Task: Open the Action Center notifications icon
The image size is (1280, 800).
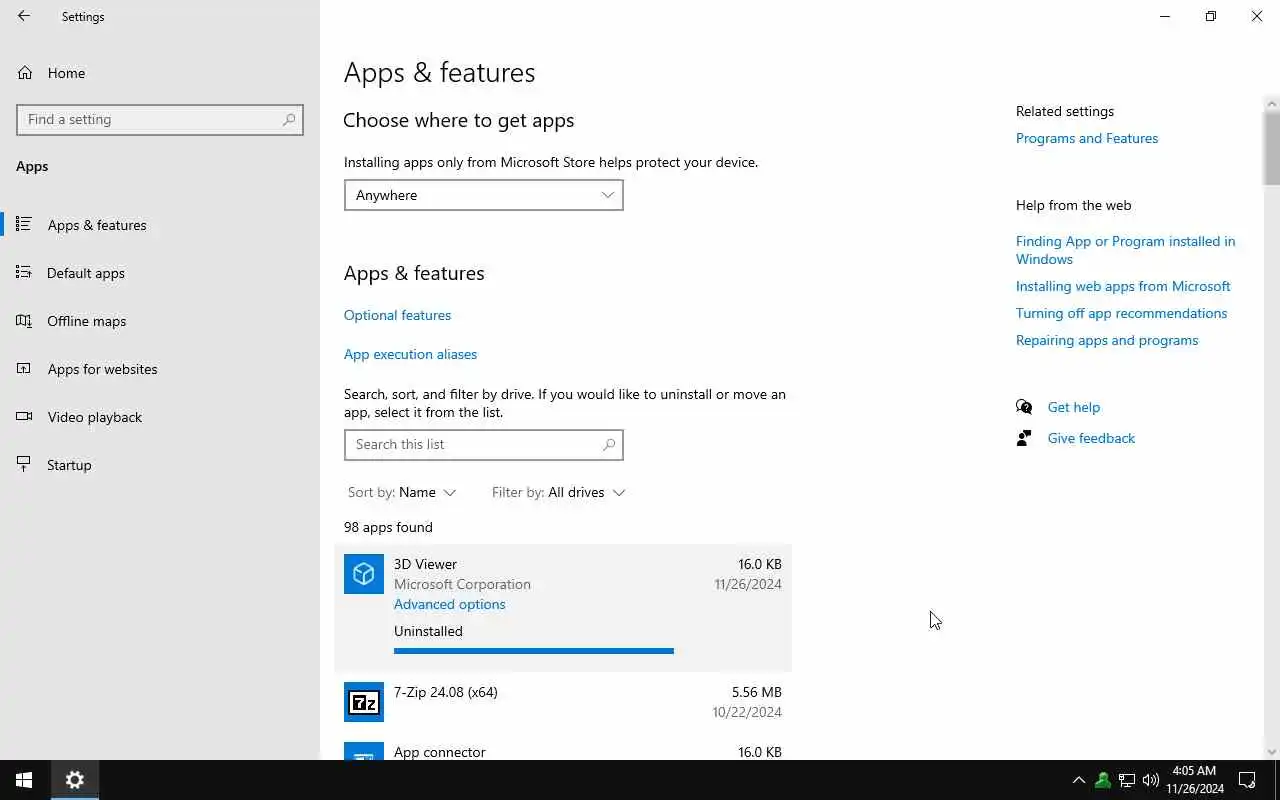Action: point(1247,780)
